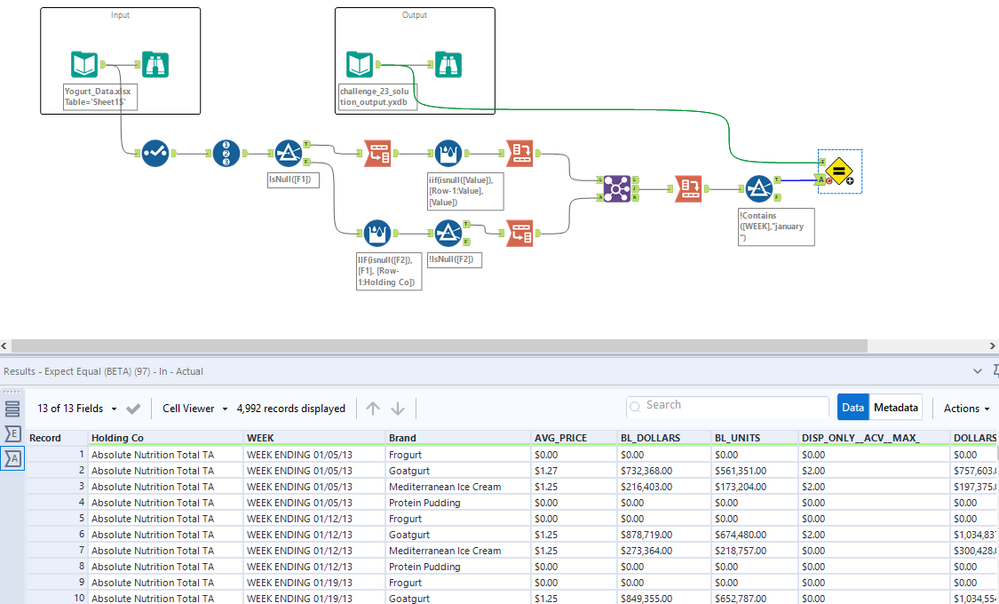Switch to the Metadata tab
The image size is (999, 604).
tap(895, 408)
